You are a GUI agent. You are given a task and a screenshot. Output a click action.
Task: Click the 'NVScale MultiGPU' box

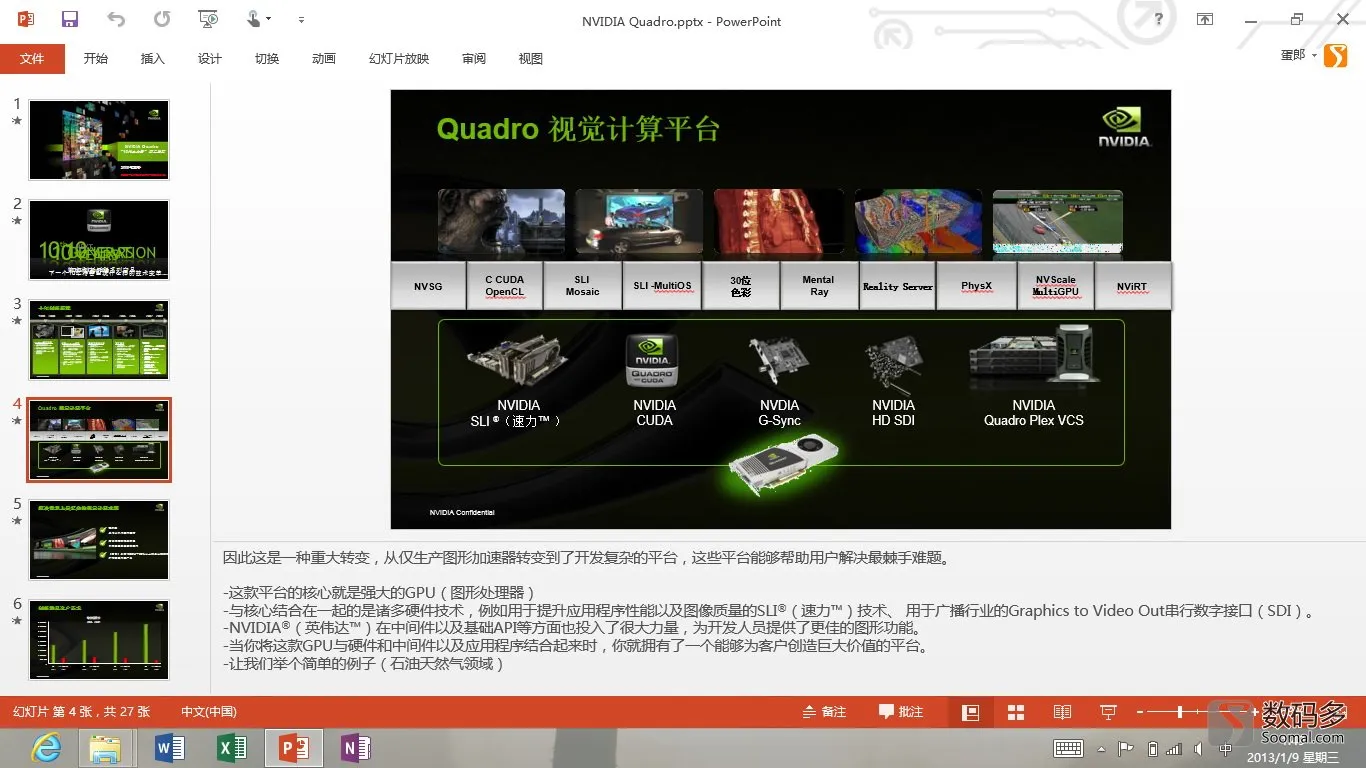1055,286
